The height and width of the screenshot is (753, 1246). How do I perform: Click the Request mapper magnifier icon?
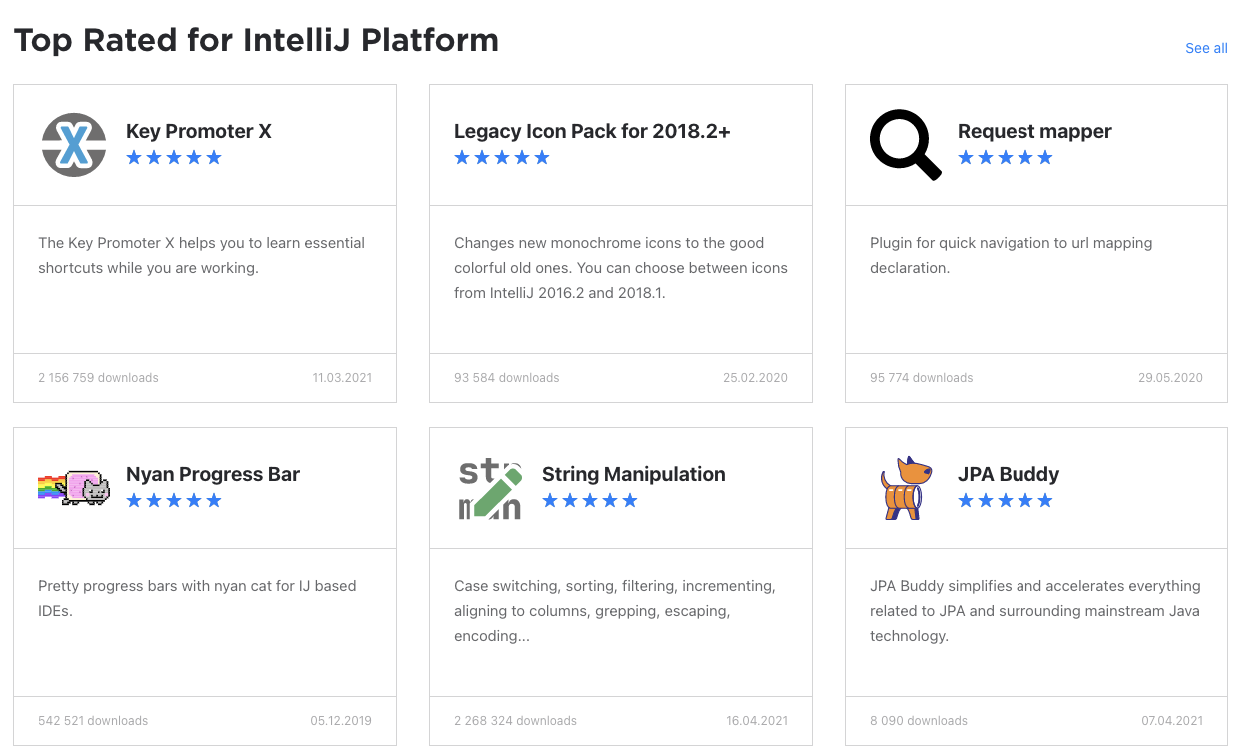coord(906,145)
